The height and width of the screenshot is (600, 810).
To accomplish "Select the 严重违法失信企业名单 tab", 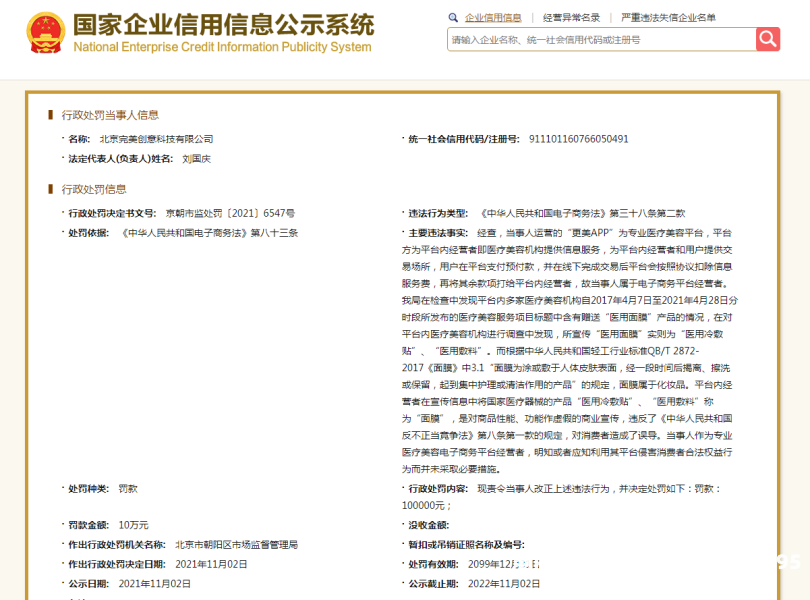I will [x=668, y=17].
